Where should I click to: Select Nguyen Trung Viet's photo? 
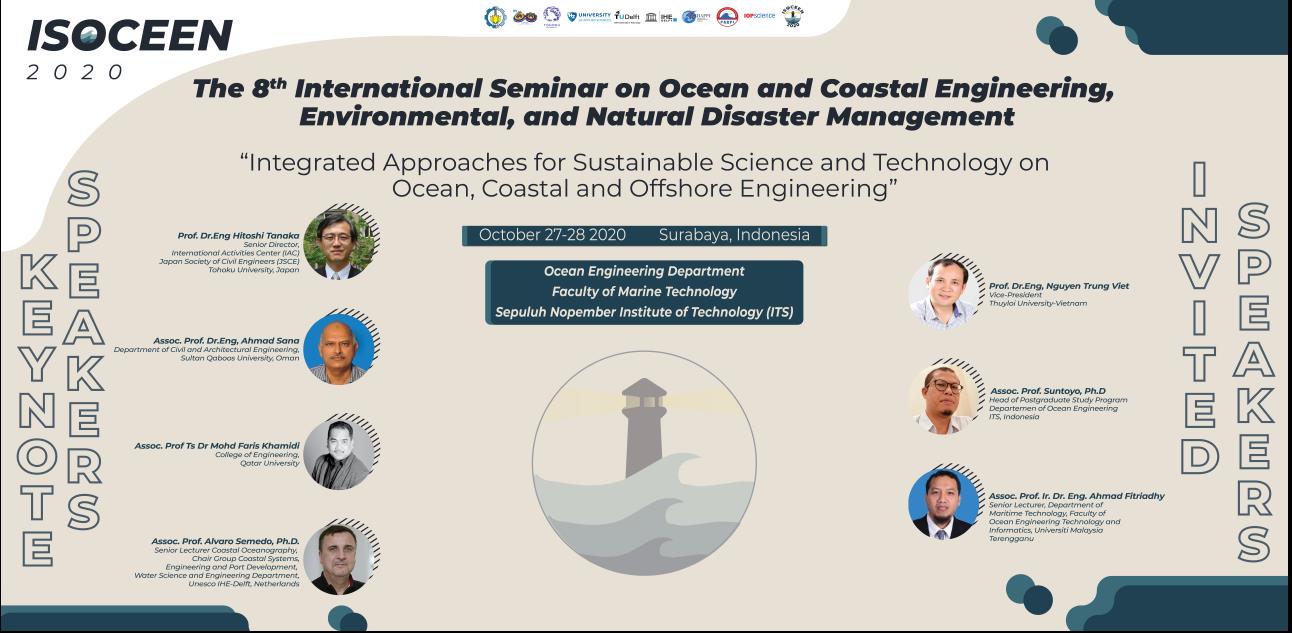(943, 293)
